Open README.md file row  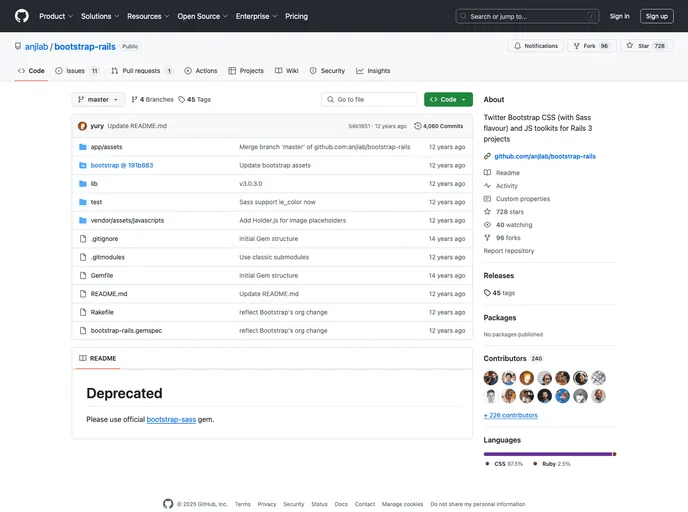click(x=272, y=294)
